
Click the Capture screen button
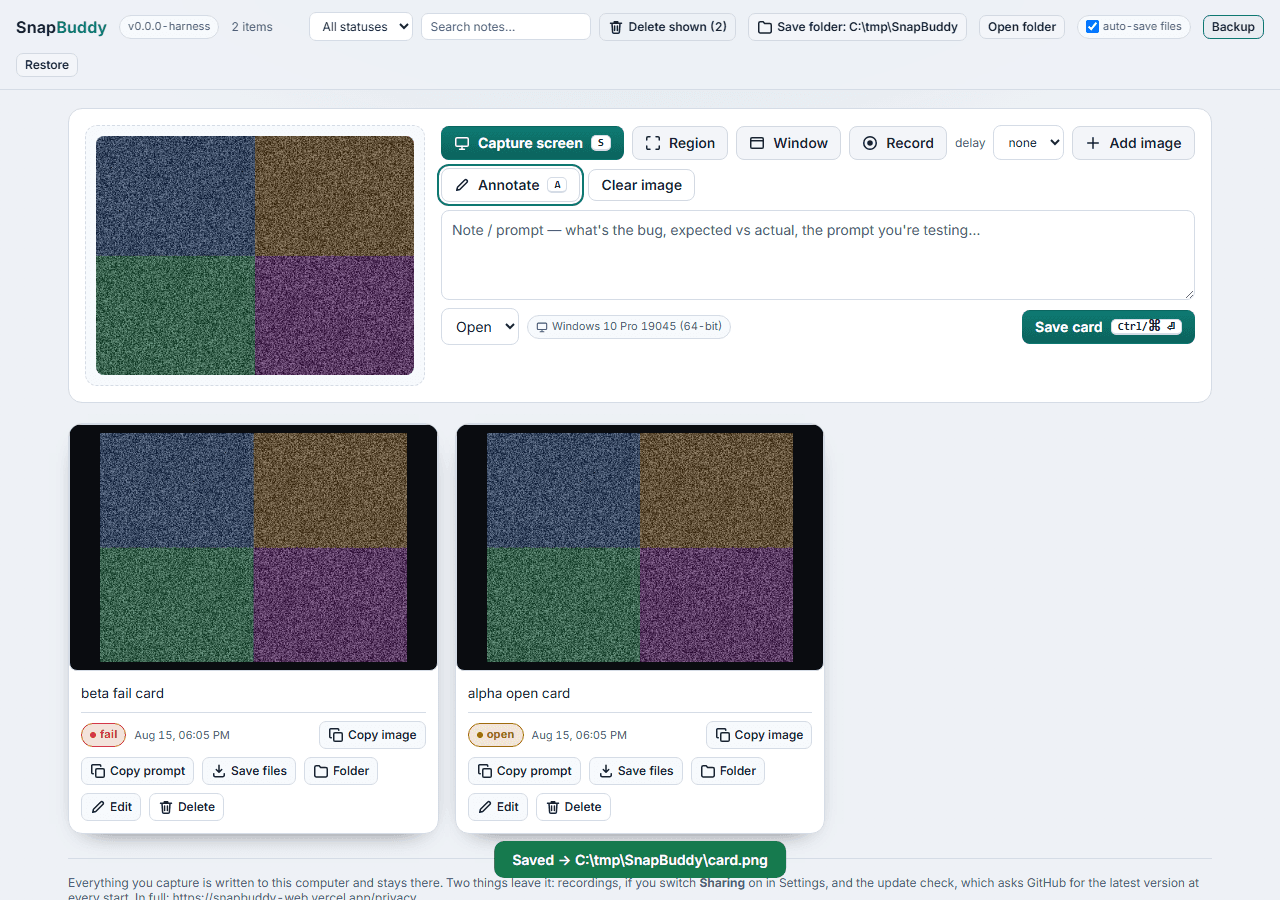click(x=532, y=143)
